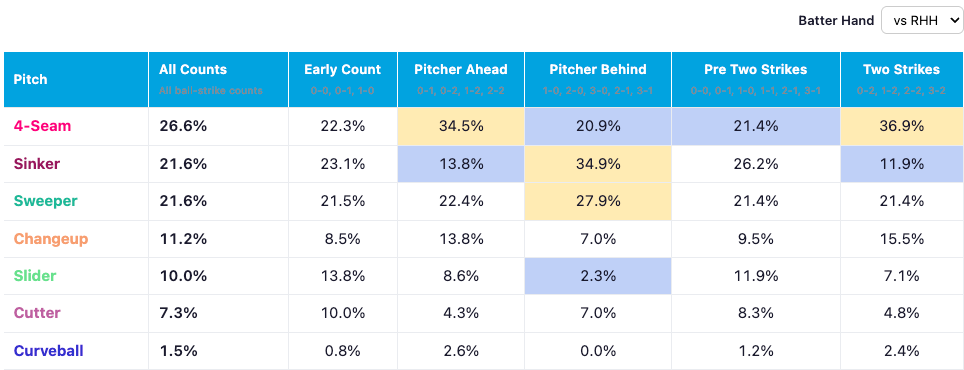The width and height of the screenshot is (964, 370).
Task: Click the Cutter pitch label
Action: click(37, 313)
